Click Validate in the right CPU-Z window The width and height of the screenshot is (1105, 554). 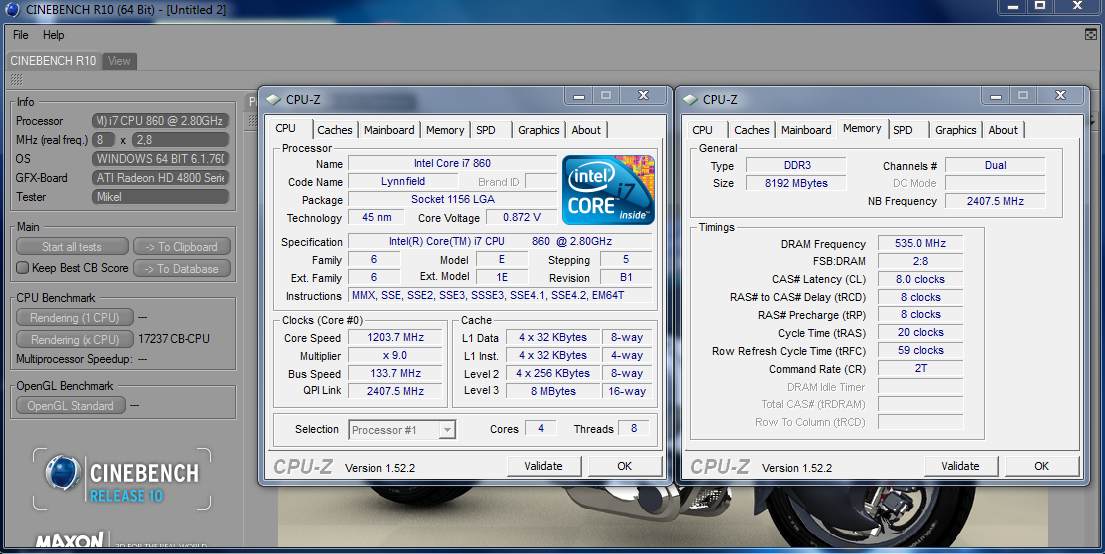click(x=961, y=466)
